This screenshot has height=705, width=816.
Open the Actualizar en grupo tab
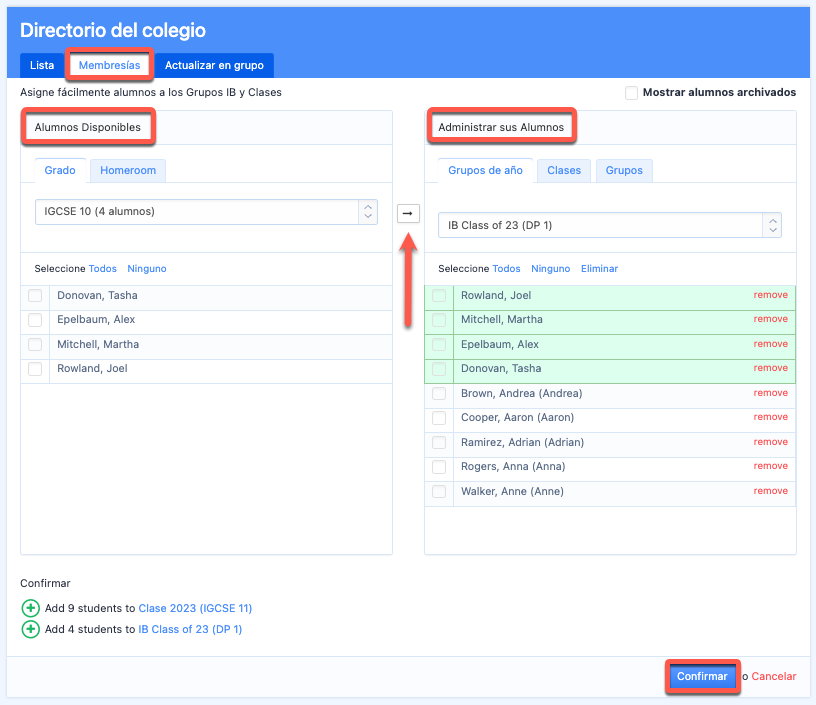(x=214, y=66)
